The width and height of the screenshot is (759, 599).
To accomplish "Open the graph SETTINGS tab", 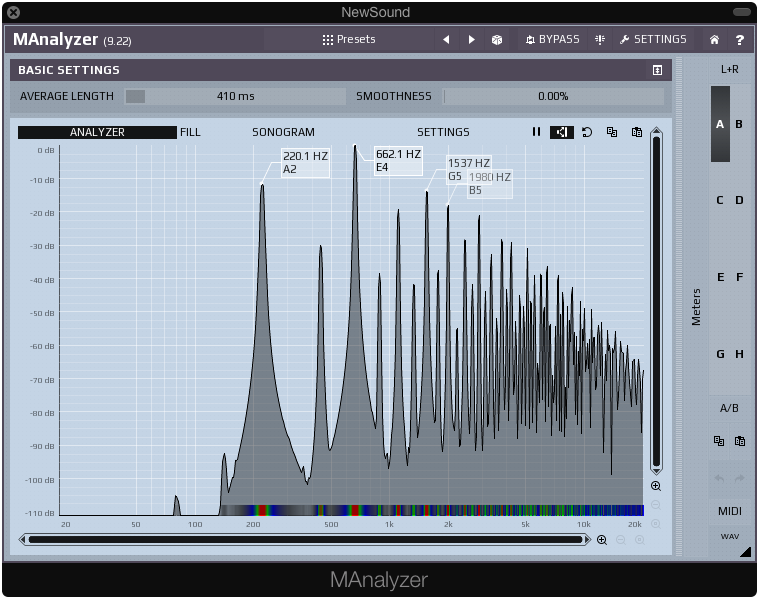I will pyautogui.click(x=443, y=132).
